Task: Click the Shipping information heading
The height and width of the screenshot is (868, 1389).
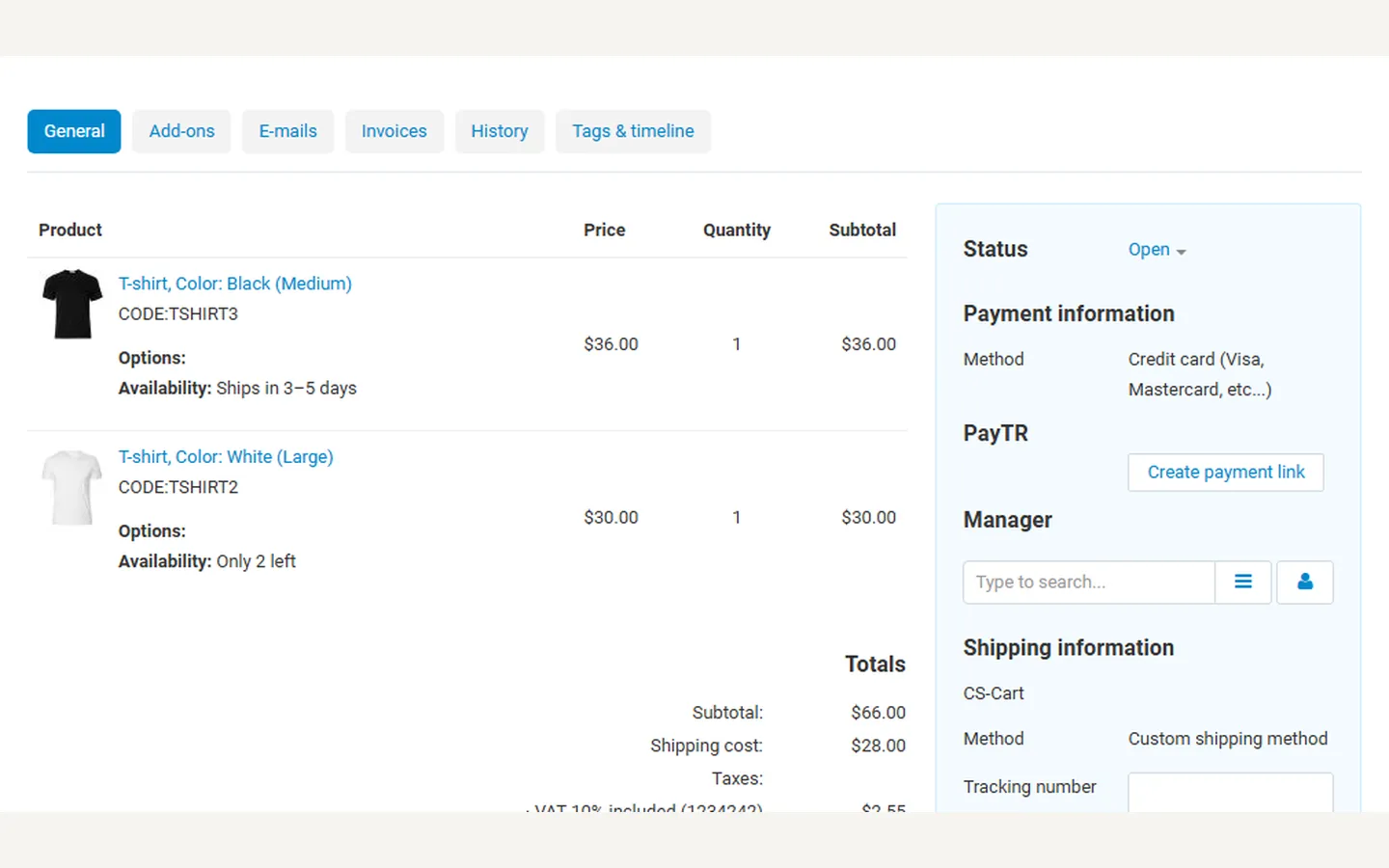Action: click(x=1069, y=648)
